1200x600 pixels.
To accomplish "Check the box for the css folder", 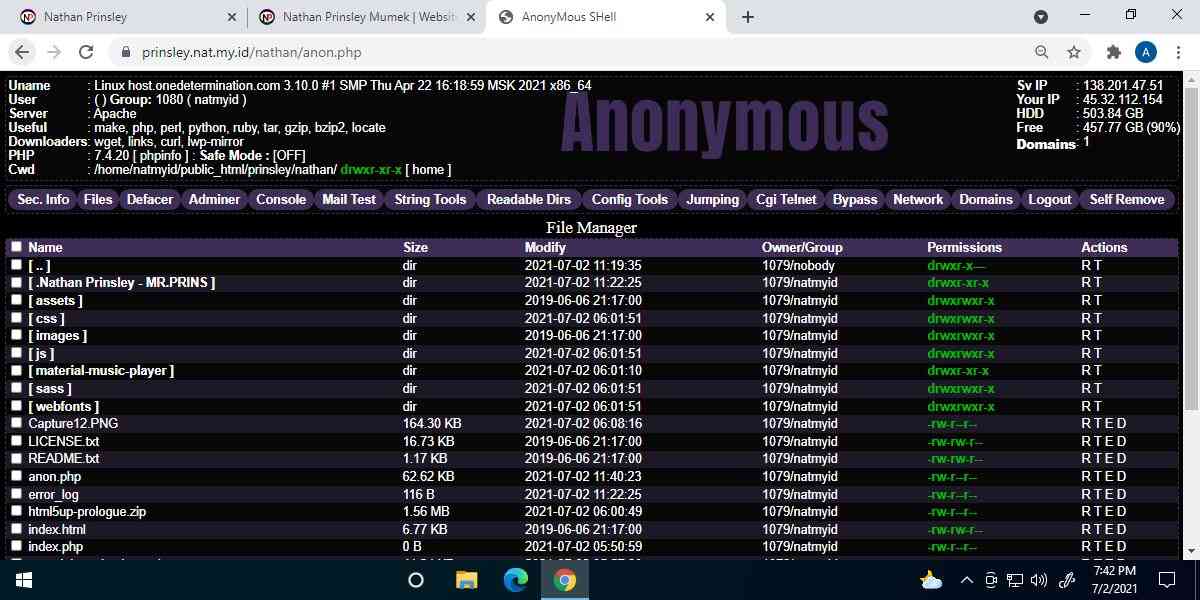I will click(16, 318).
